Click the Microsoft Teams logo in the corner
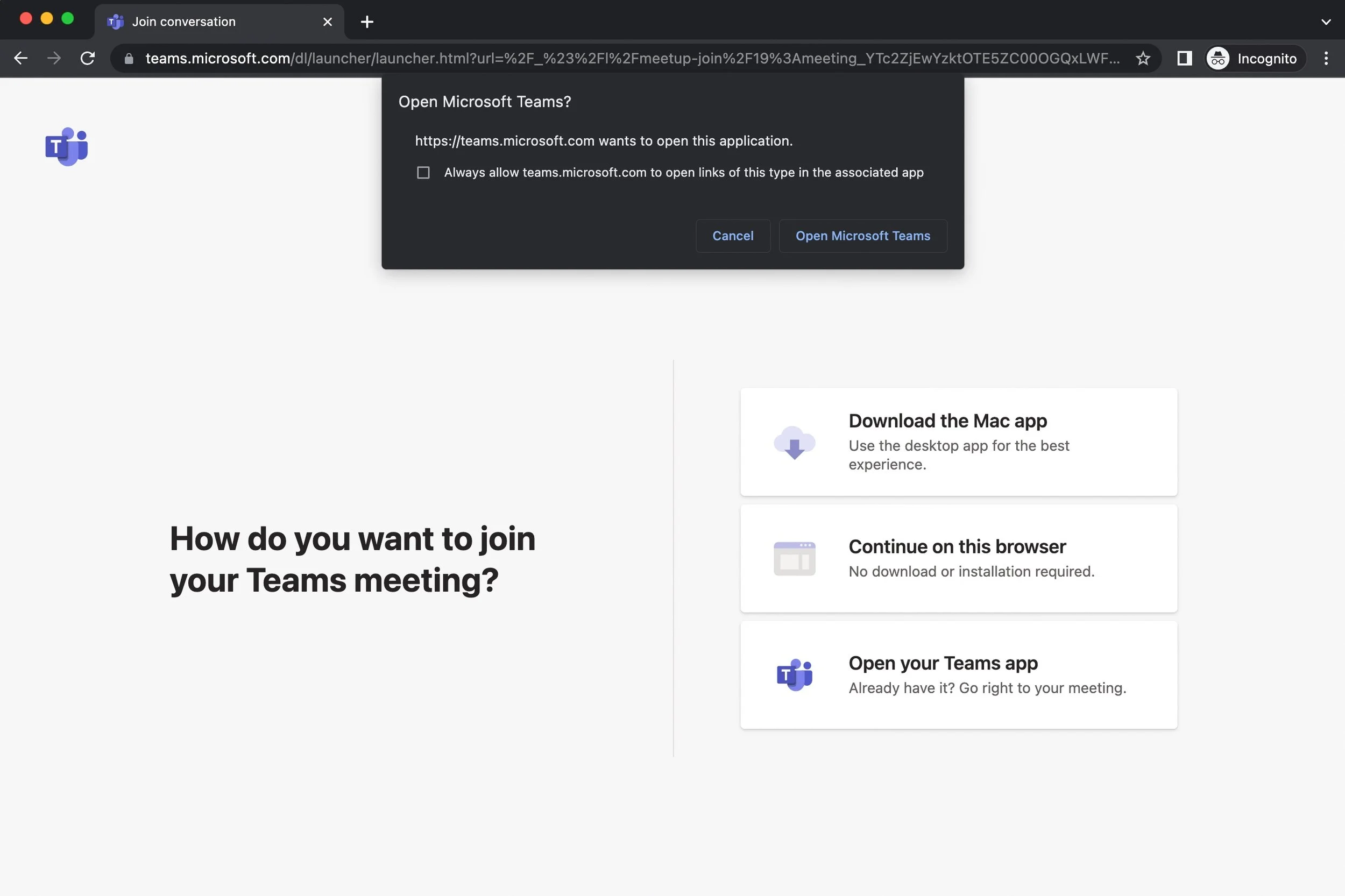 click(x=66, y=146)
